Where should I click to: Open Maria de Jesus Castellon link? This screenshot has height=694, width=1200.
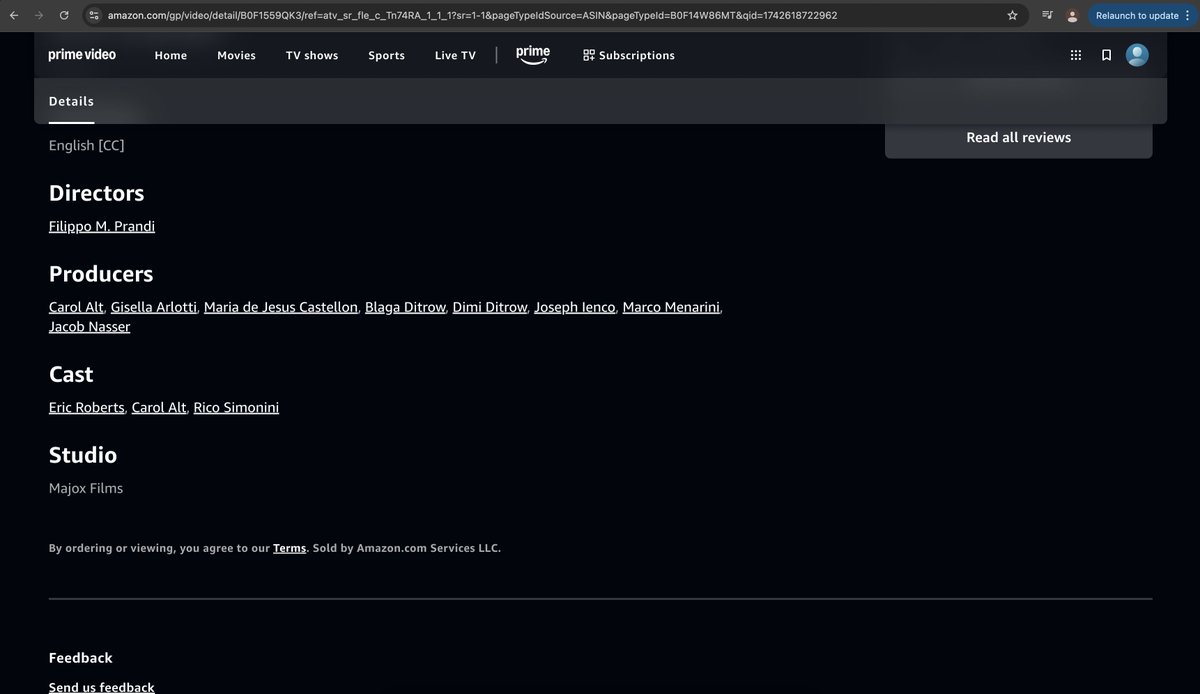[x=281, y=307]
